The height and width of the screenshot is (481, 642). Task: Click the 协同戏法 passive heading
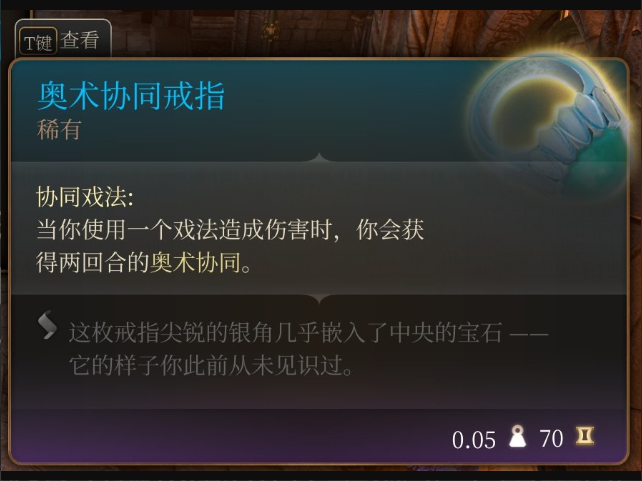click(85, 197)
